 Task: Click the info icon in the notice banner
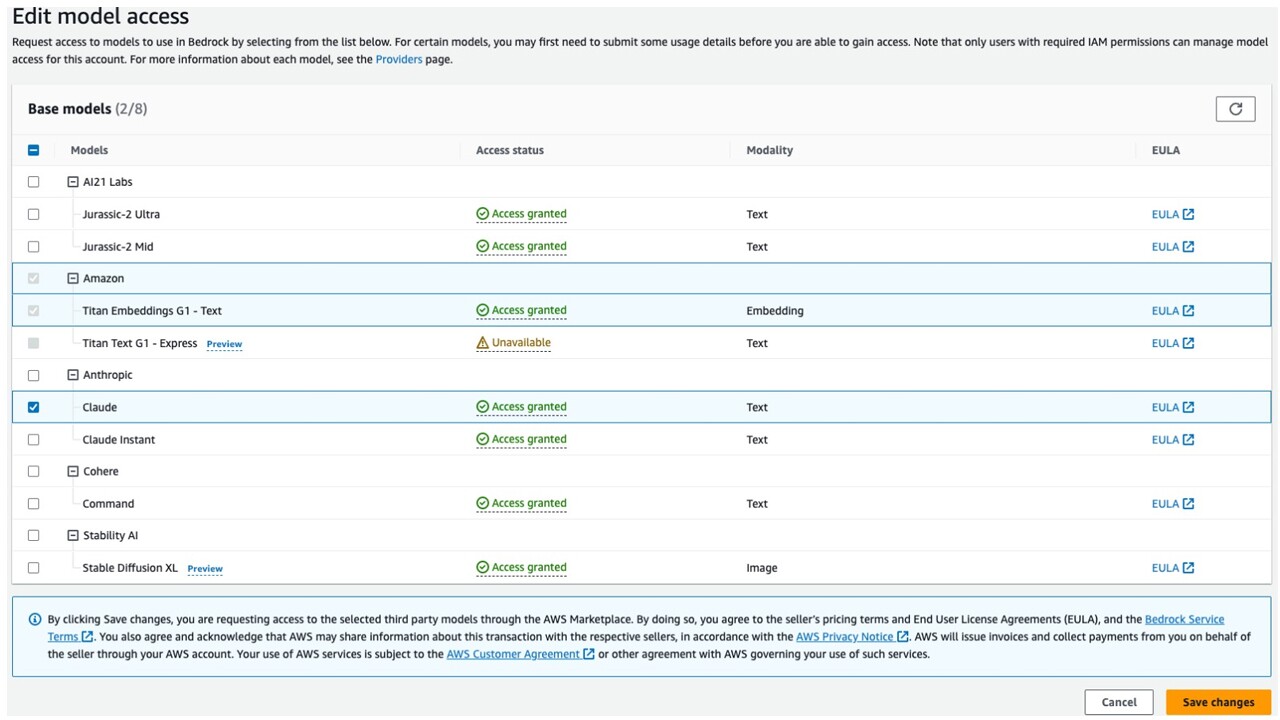tap(35, 620)
